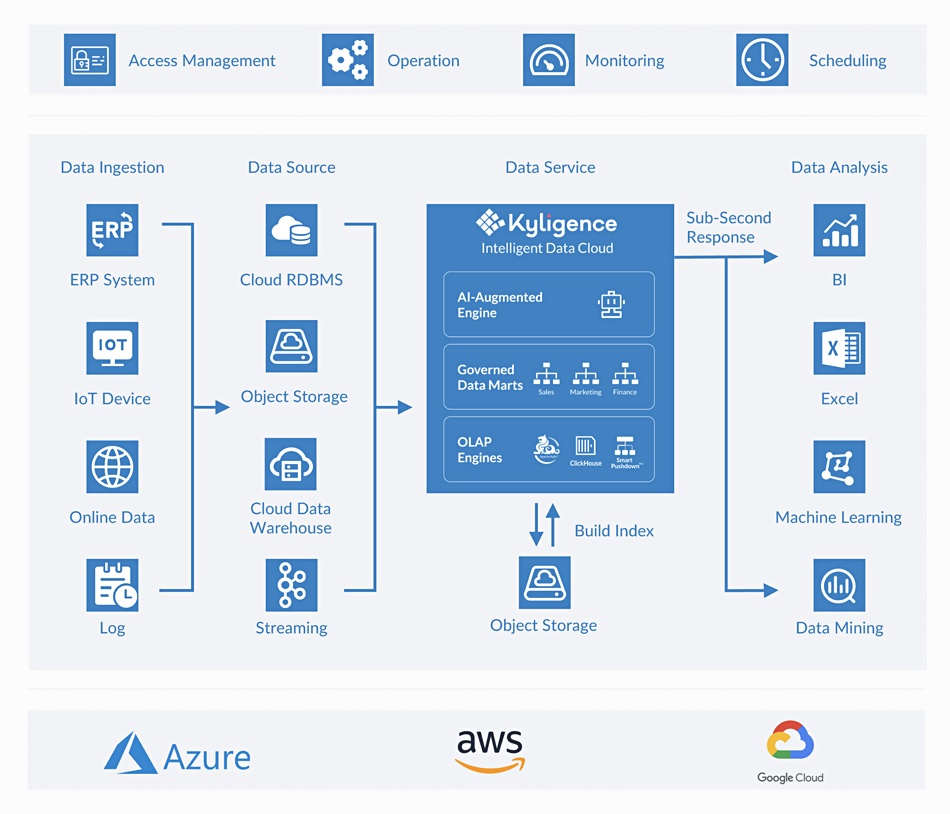
Task: Select the AI-Augmented Engine robot icon
Action: coord(611,304)
